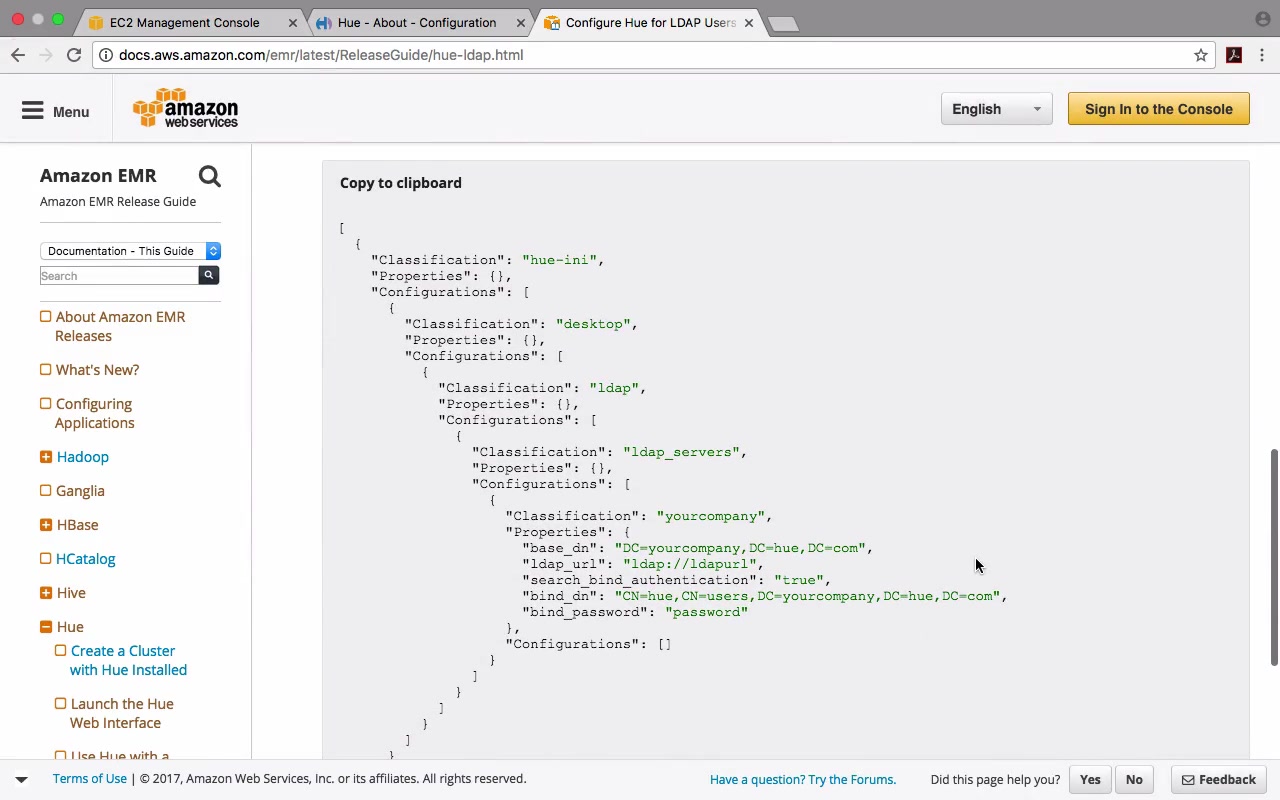
Task: Expand the Hadoop section plus icon
Action: point(46,457)
